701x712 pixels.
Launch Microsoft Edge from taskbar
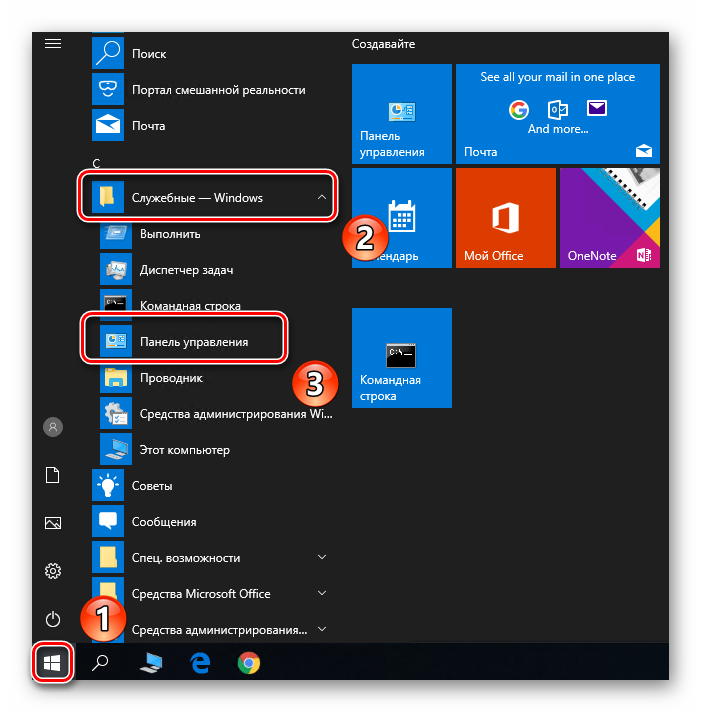tap(200, 663)
